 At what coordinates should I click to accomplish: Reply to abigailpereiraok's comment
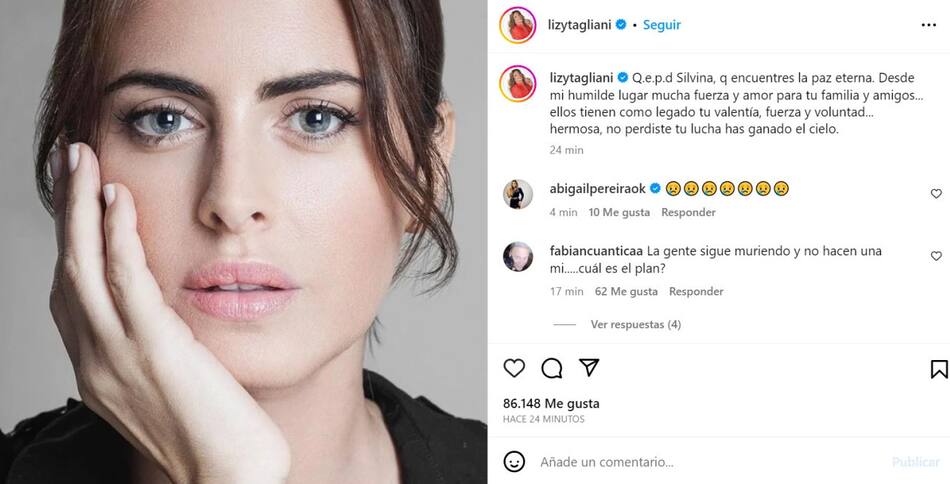pyautogui.click(x=688, y=213)
